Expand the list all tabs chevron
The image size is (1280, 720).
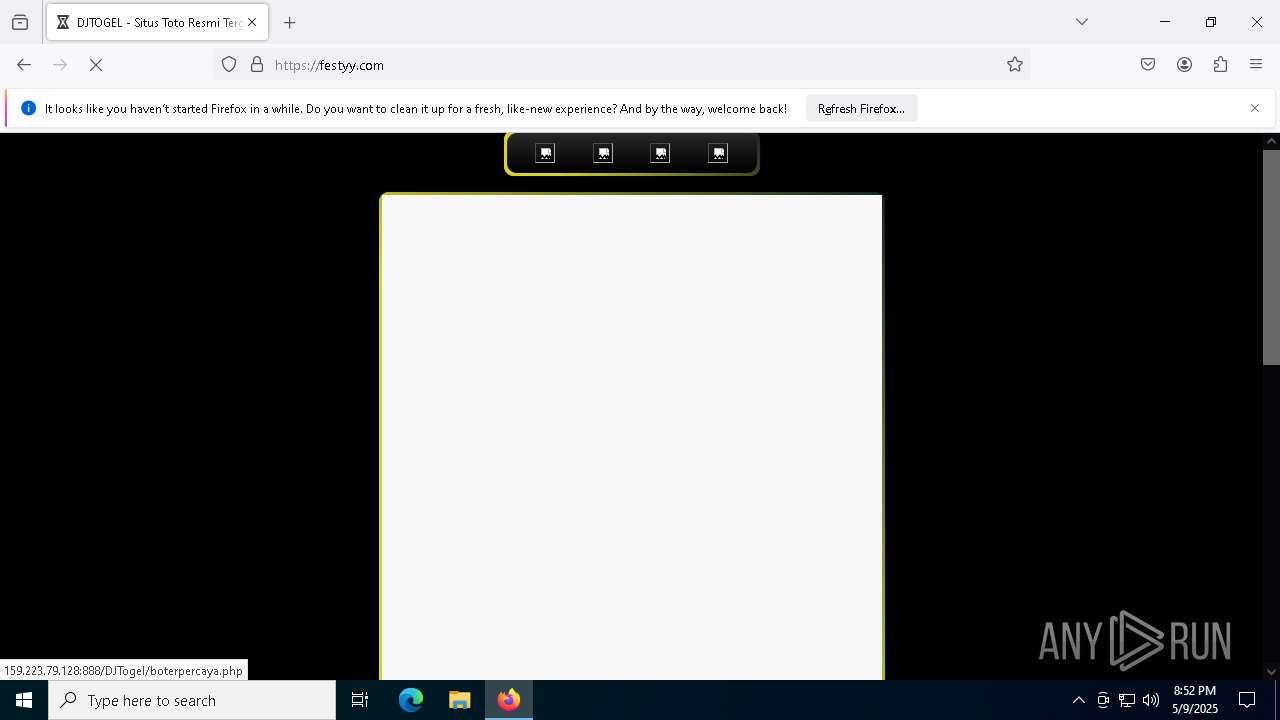pyautogui.click(x=1081, y=22)
